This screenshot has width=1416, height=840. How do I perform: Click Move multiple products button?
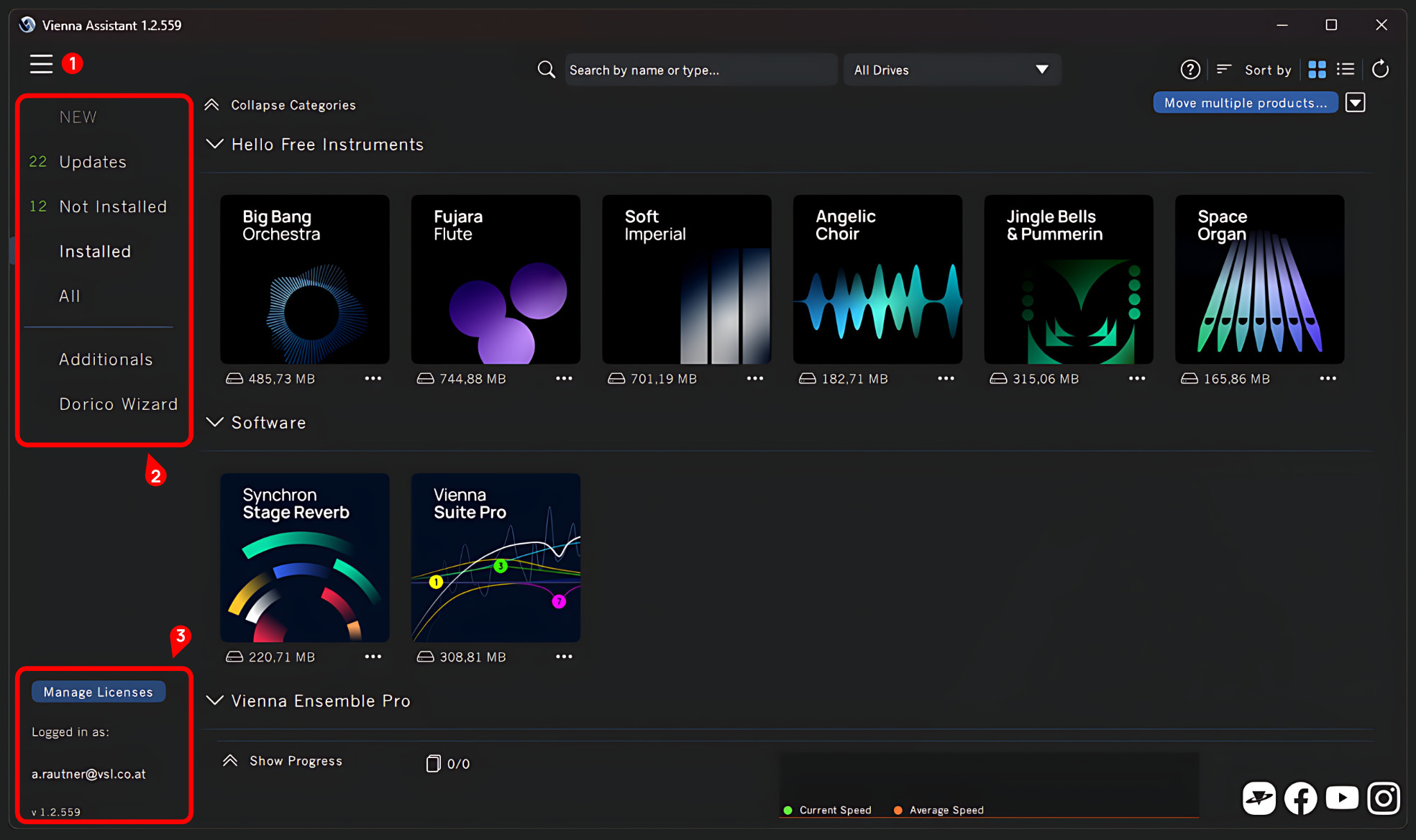point(1245,103)
